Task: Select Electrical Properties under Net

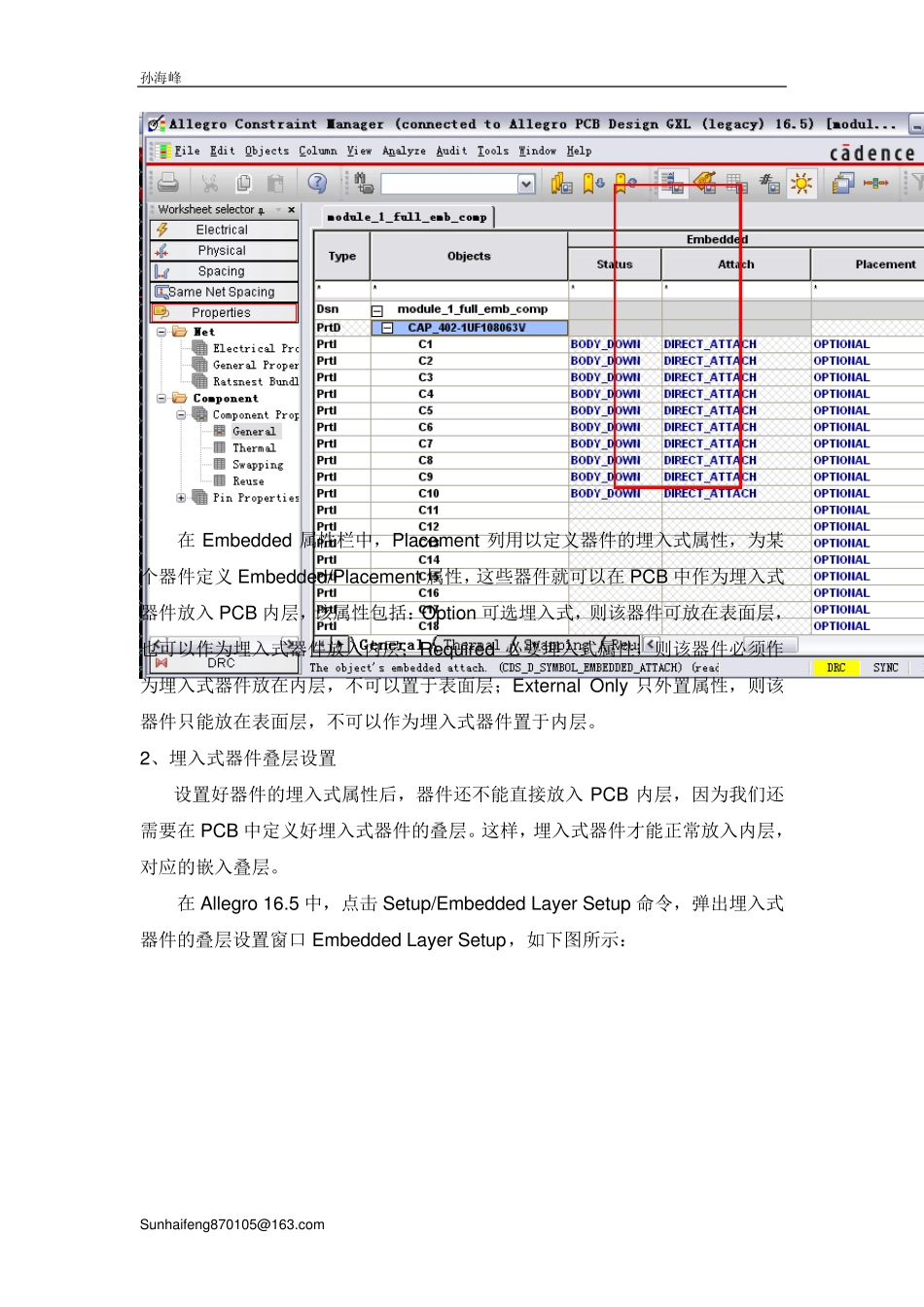Action: 256,348
